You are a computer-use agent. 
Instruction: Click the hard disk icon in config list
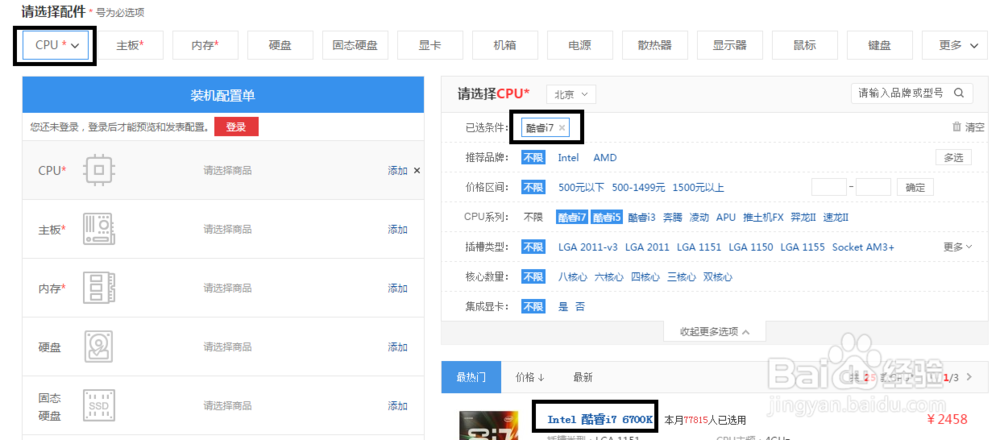click(99, 347)
